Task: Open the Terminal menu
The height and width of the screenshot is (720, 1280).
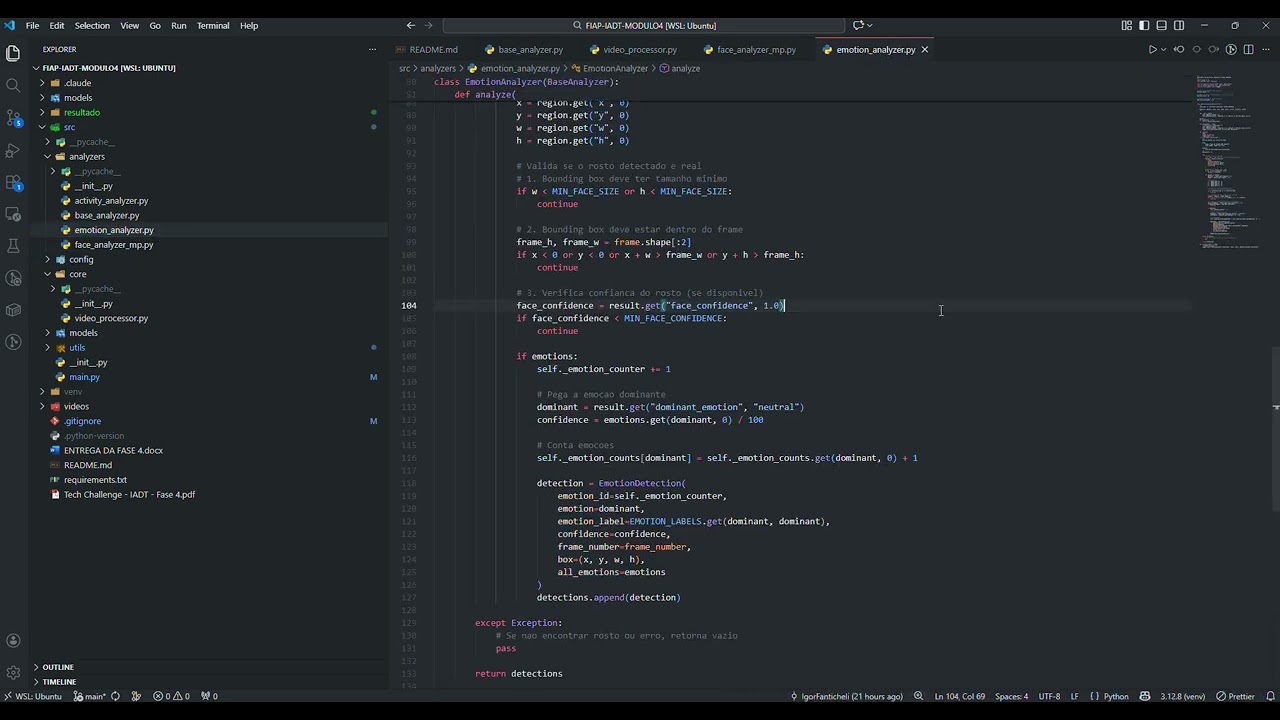Action: pyautogui.click(x=213, y=25)
